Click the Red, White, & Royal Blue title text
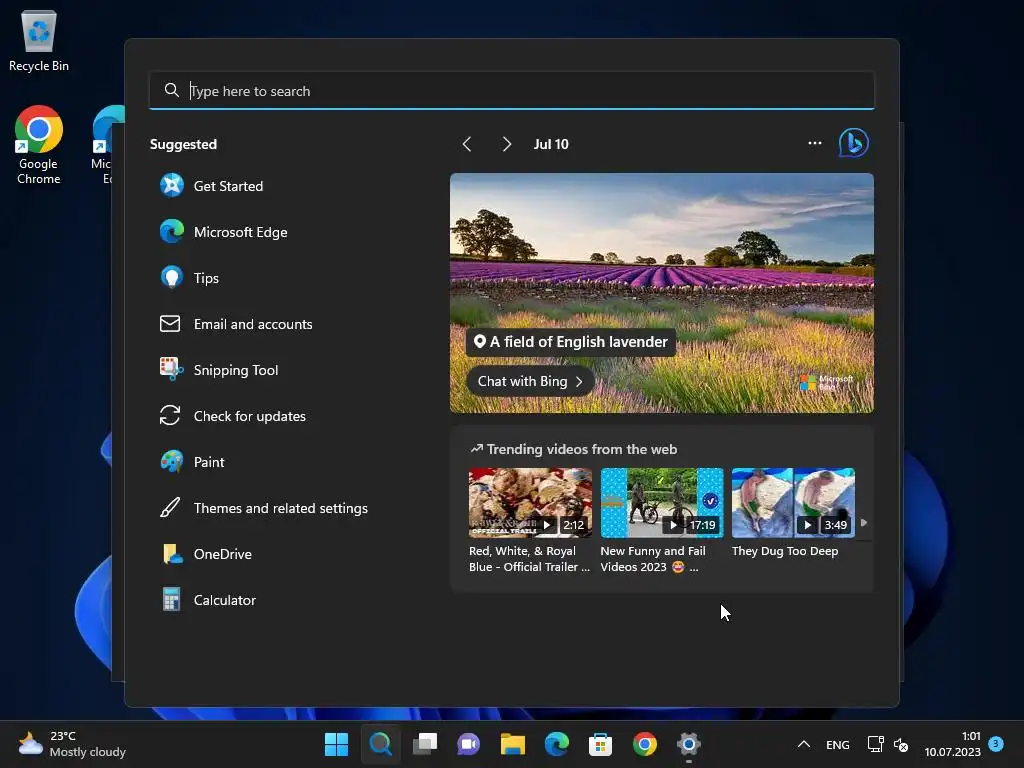The width and height of the screenshot is (1024, 768). (529, 559)
